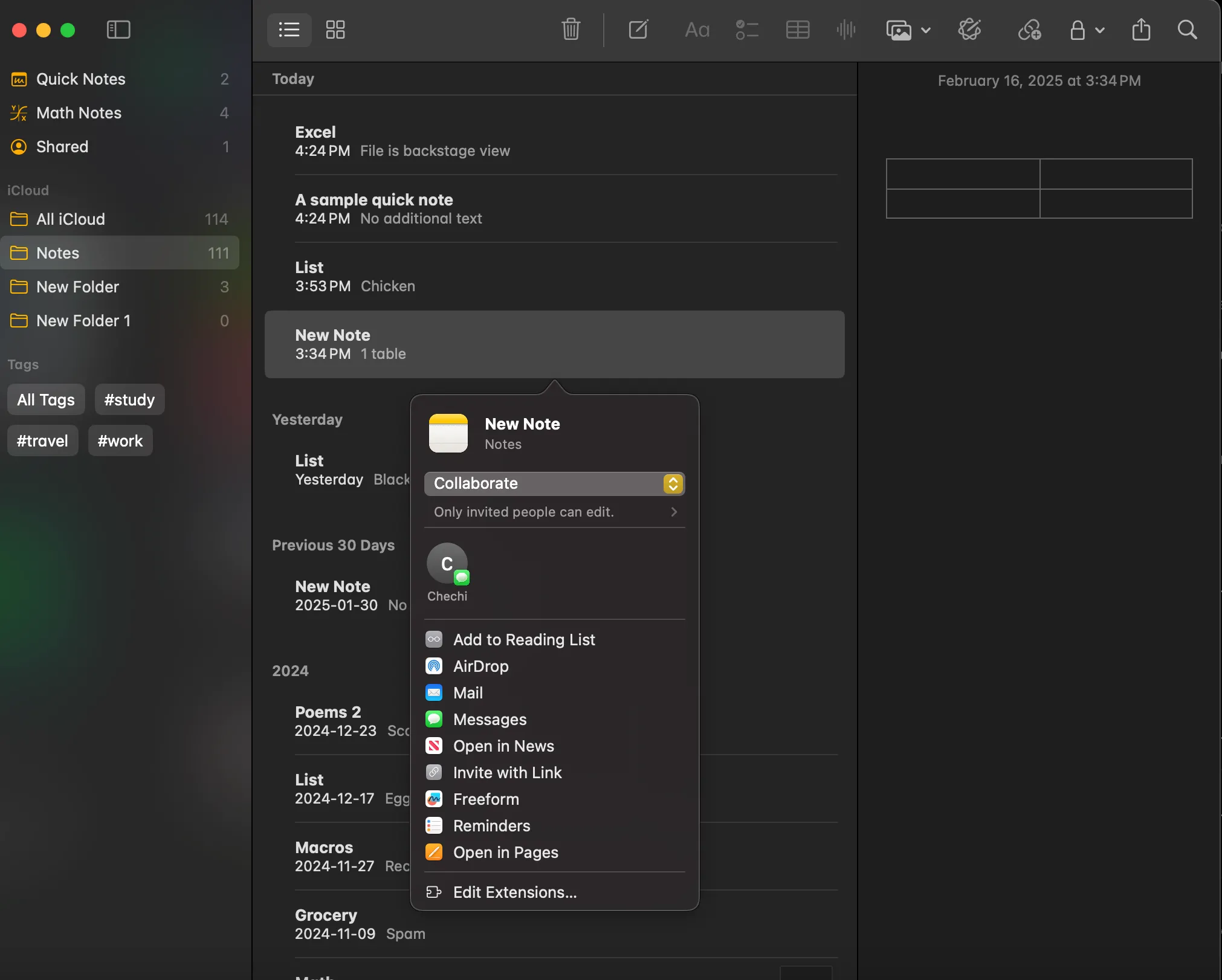This screenshot has height=980, width=1222.
Task: Filter notes by the #travel tag
Action: click(x=42, y=440)
